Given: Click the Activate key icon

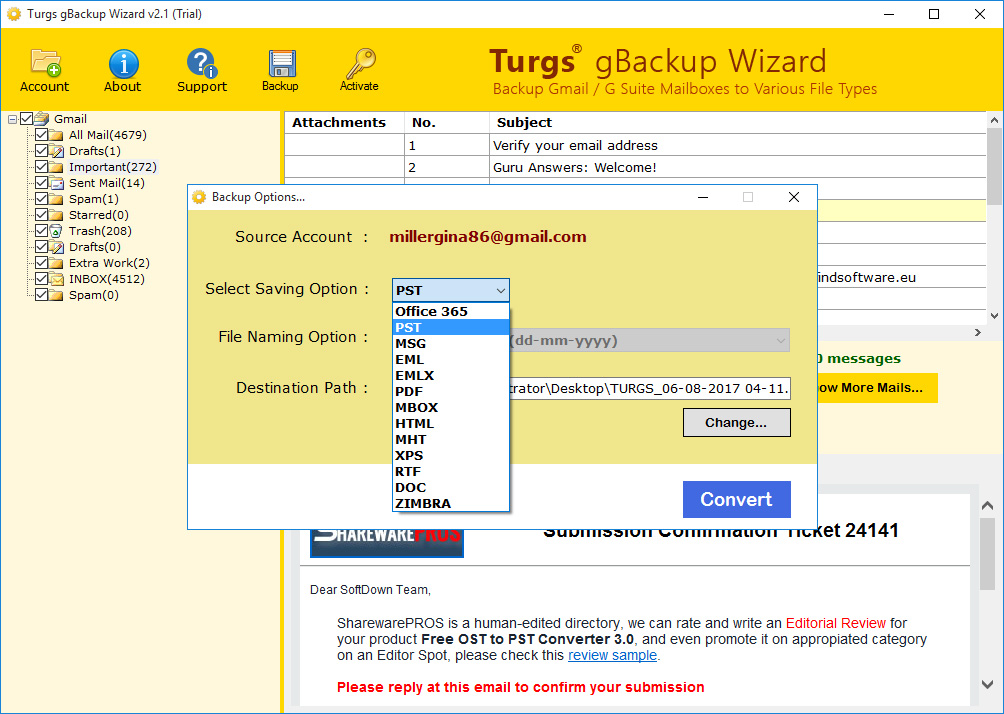Looking at the screenshot, I should (x=359, y=64).
